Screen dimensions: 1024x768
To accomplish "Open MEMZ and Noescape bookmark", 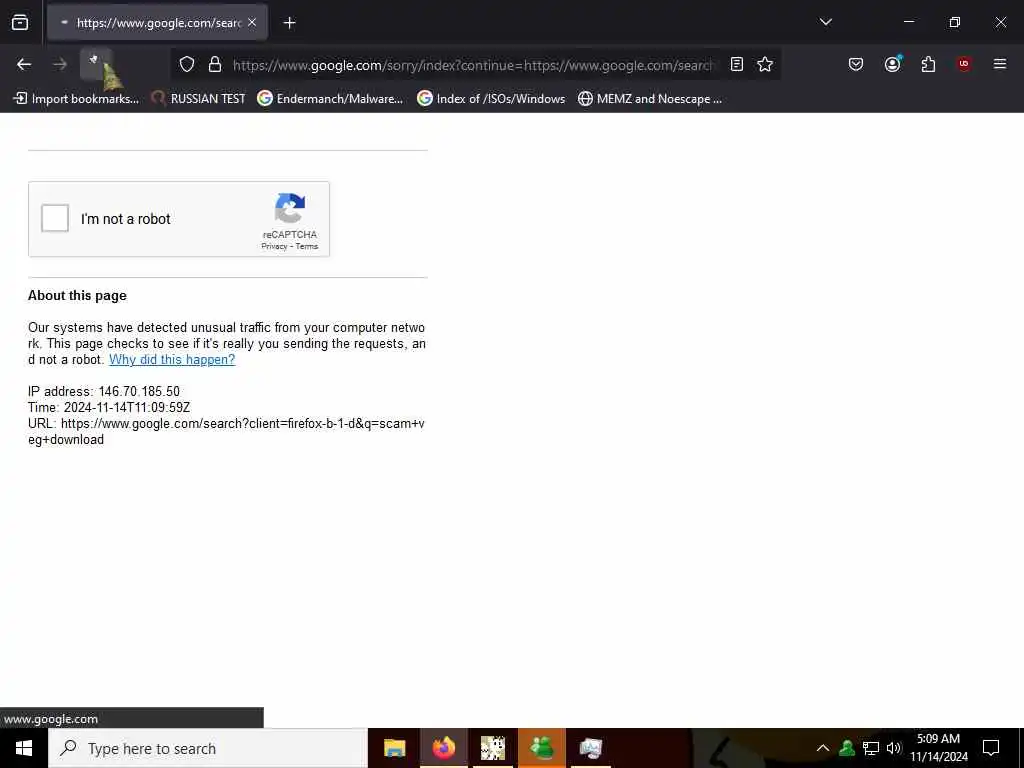I will point(650,99).
